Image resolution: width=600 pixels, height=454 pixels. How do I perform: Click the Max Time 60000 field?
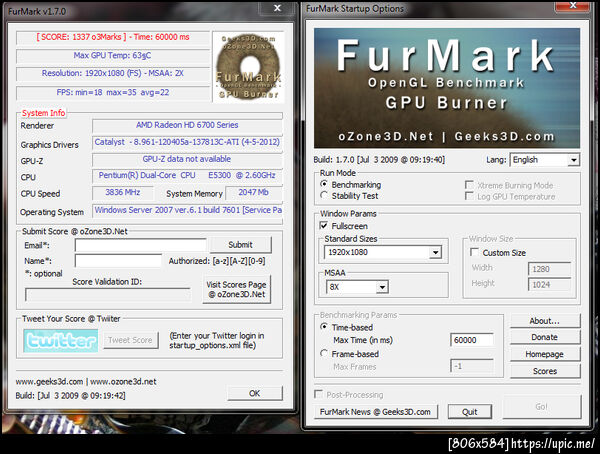pyautogui.click(x=472, y=340)
